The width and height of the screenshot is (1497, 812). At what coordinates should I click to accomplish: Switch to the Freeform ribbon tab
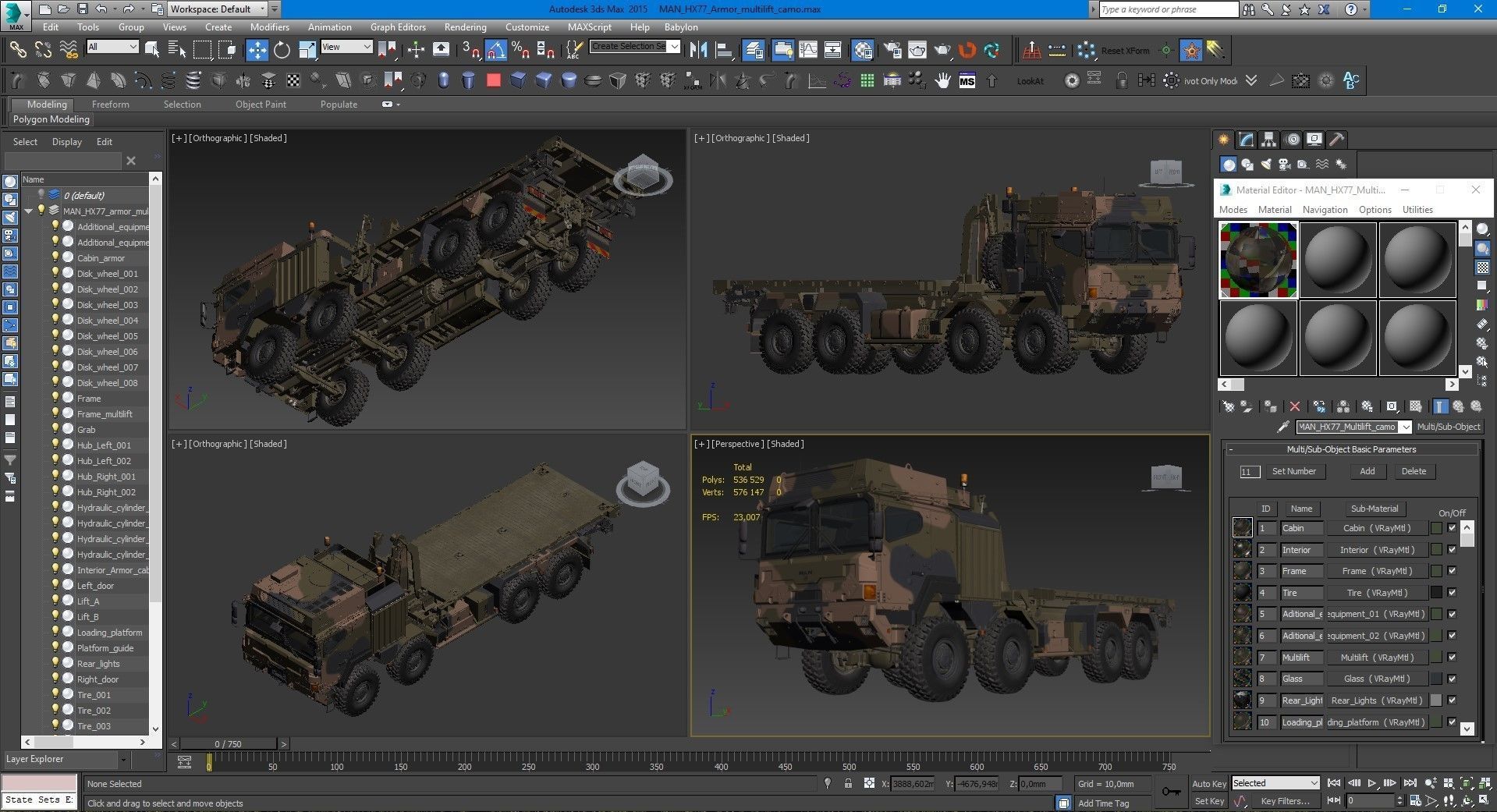click(x=110, y=104)
